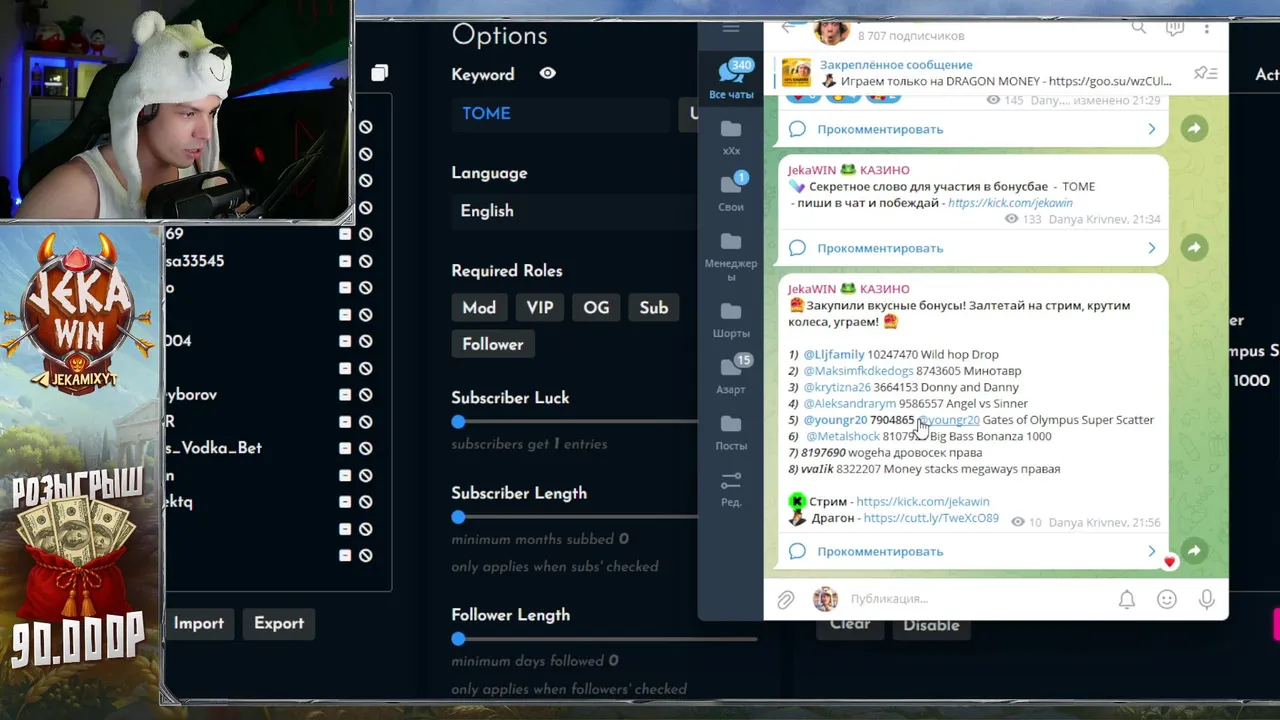Click the avatar beside the message field
Viewport: 1280px width, 720px height.
(825, 599)
